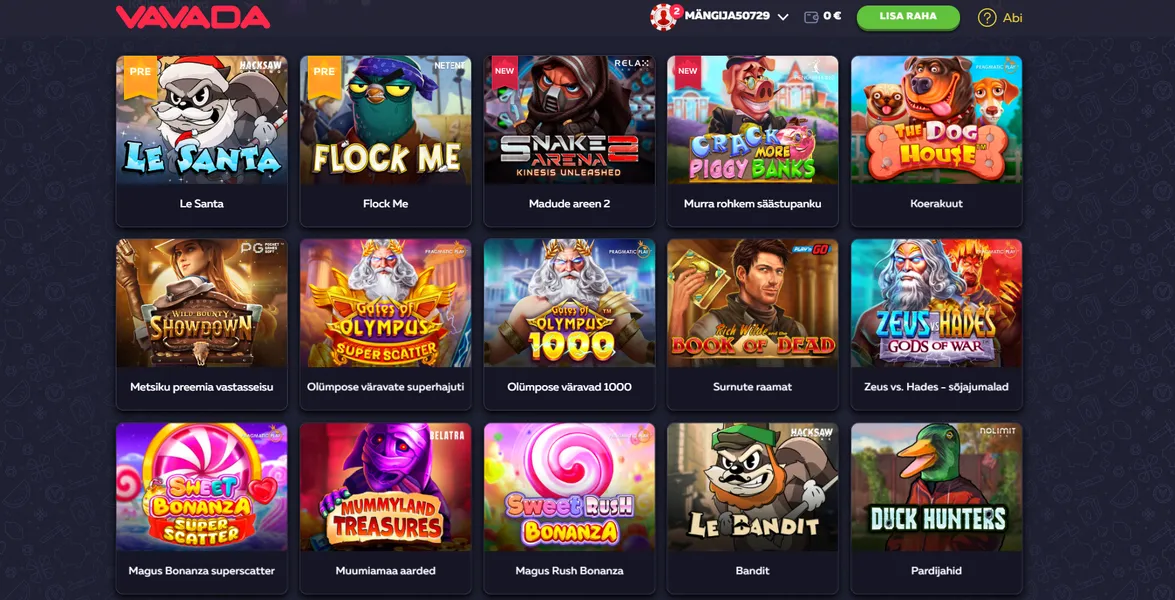The image size is (1175, 600).
Task: Click the Metsiku preemia vastasseisu title
Action: pyautogui.click(x=202, y=387)
